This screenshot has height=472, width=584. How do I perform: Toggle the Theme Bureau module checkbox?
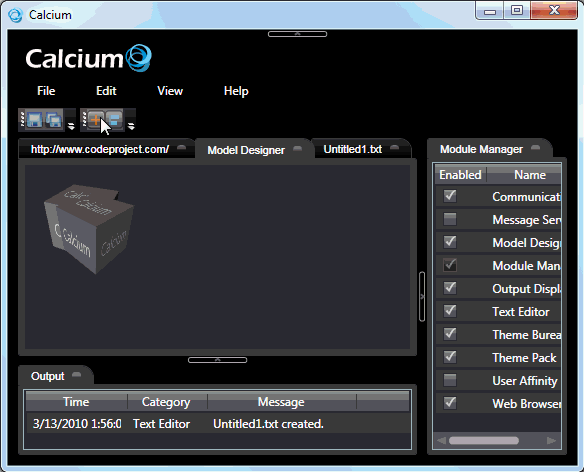(450, 334)
